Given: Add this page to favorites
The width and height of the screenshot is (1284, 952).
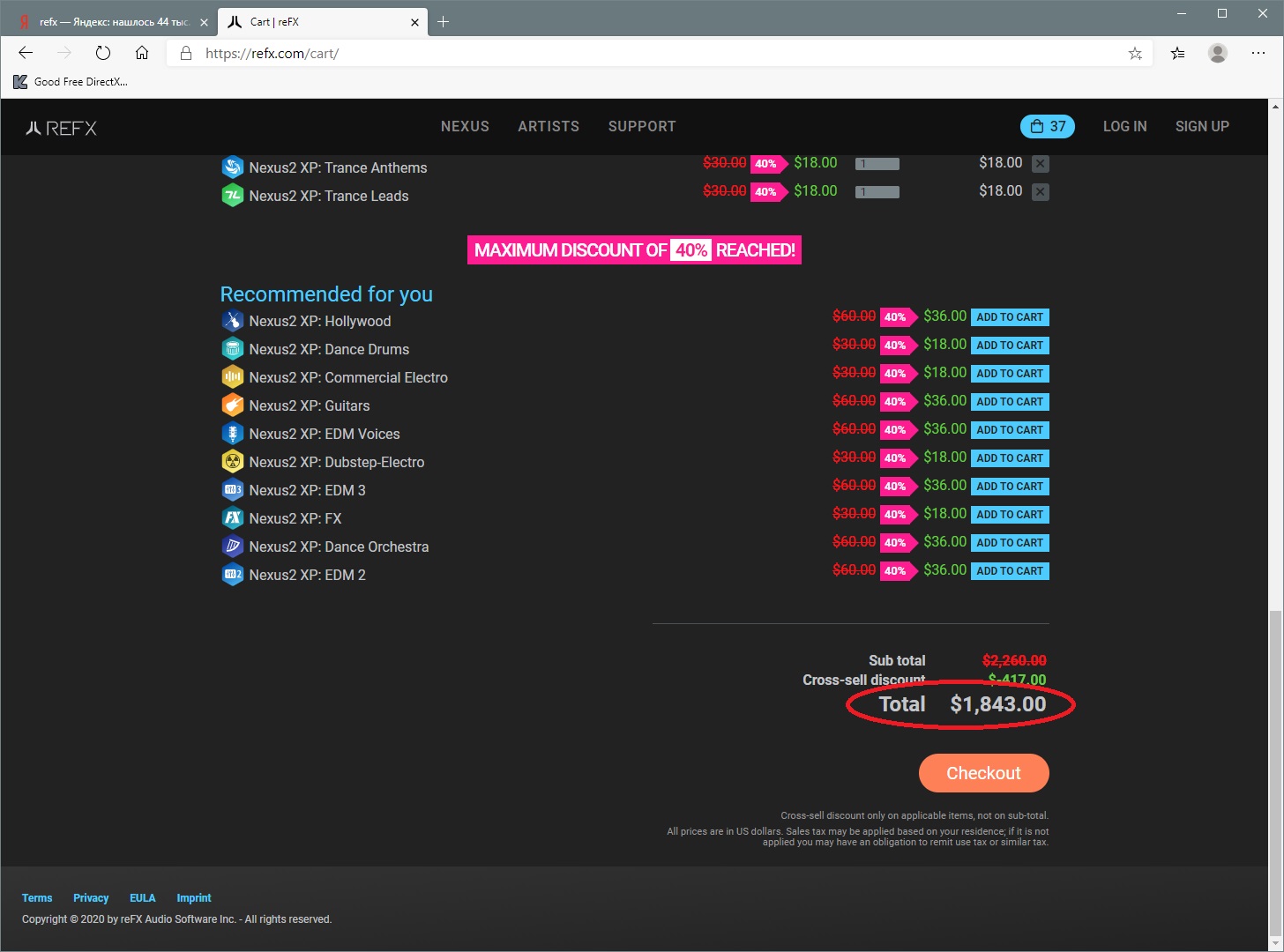Looking at the screenshot, I should (1135, 54).
